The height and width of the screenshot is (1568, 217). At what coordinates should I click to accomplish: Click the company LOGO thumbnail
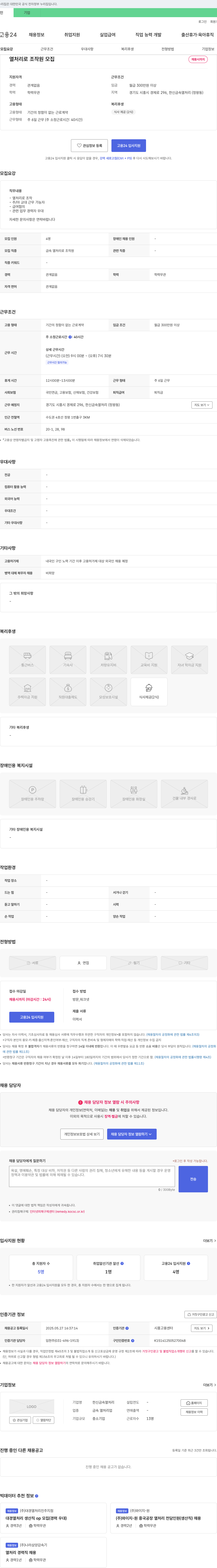pos(32,1407)
